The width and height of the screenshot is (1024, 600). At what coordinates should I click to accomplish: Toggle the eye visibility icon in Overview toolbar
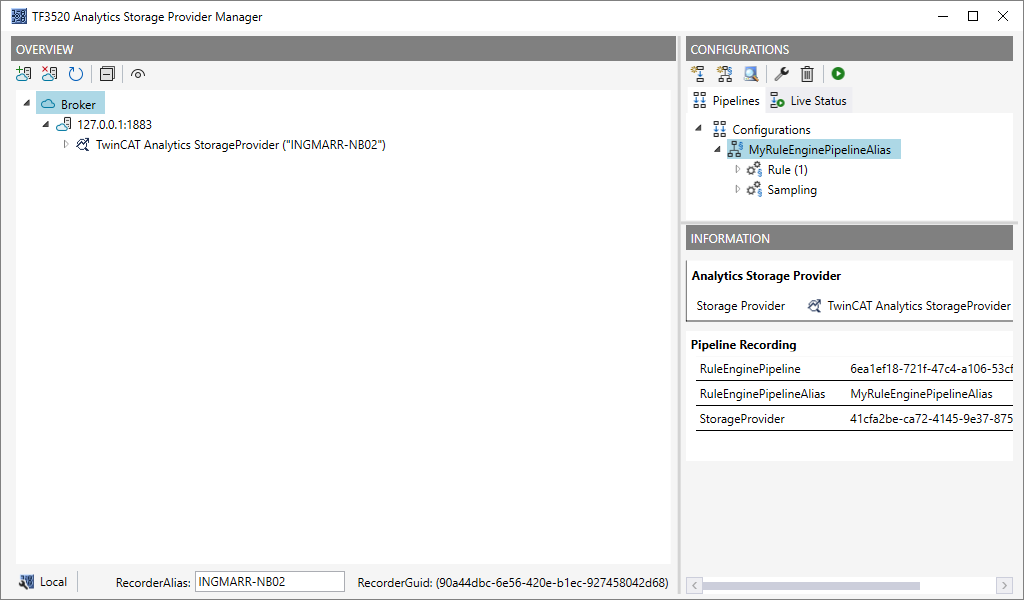pos(138,74)
